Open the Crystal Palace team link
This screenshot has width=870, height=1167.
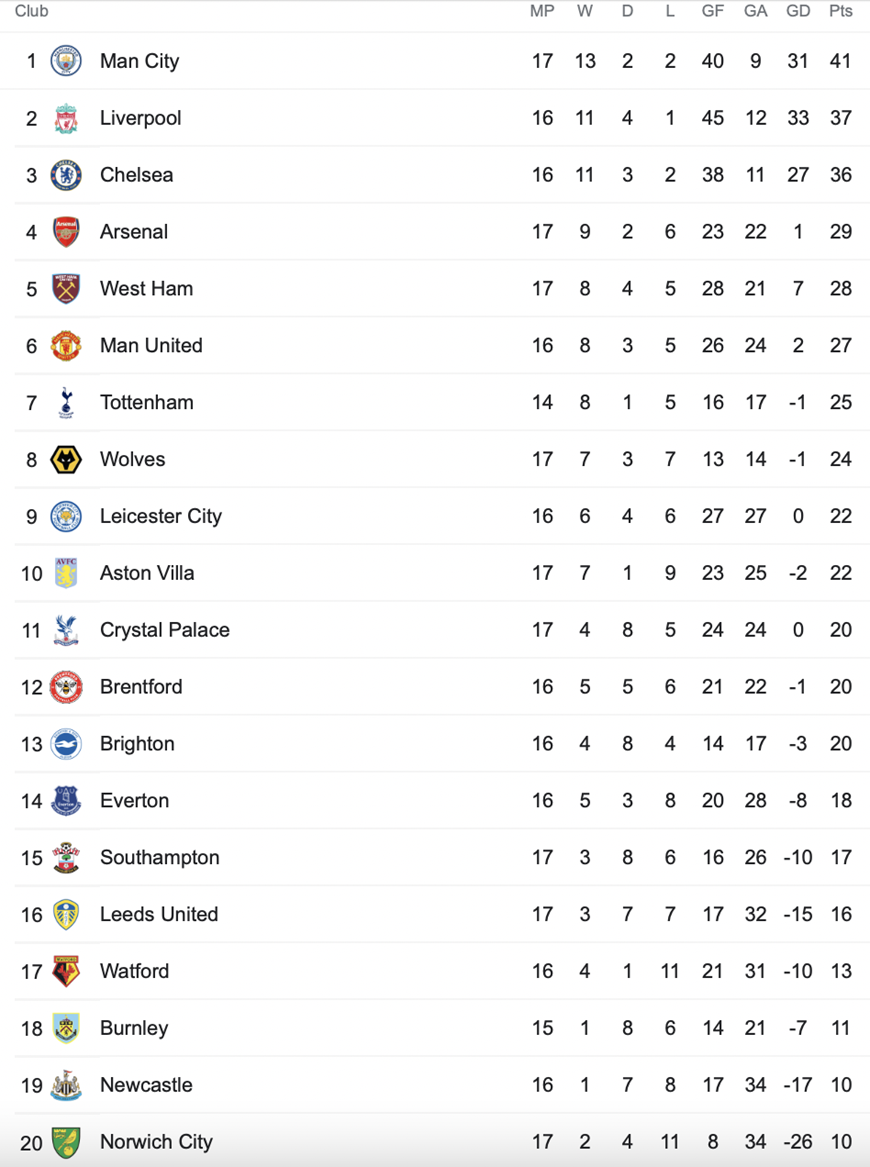(x=165, y=631)
